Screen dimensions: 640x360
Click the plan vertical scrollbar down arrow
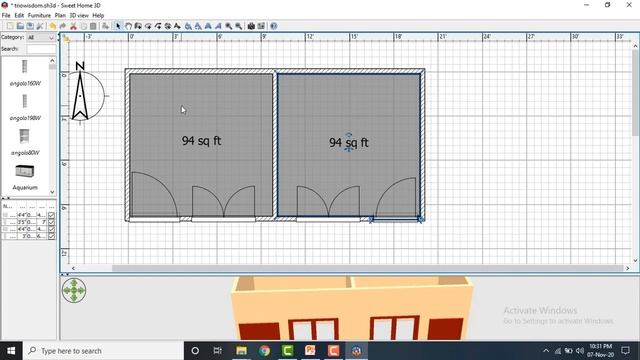(636, 260)
